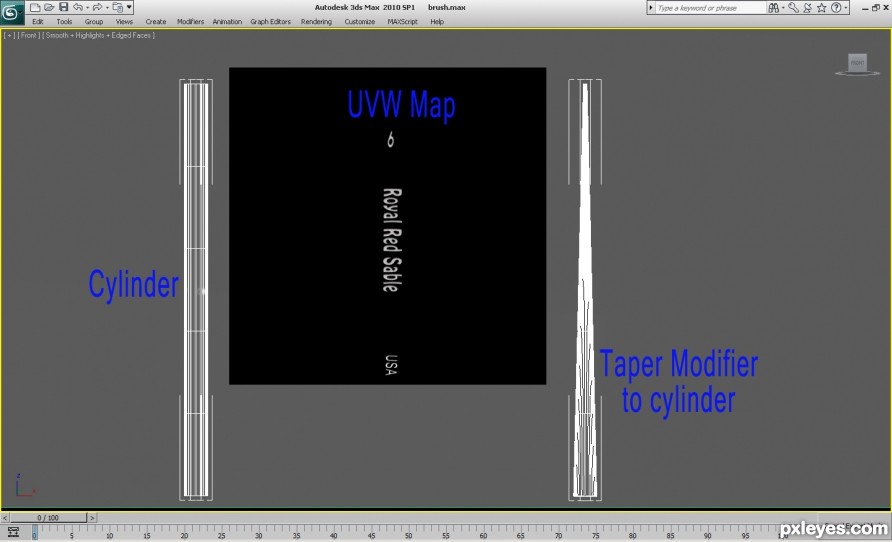892x542 pixels.
Task: Click the Help question mark icon
Action: coord(836,7)
